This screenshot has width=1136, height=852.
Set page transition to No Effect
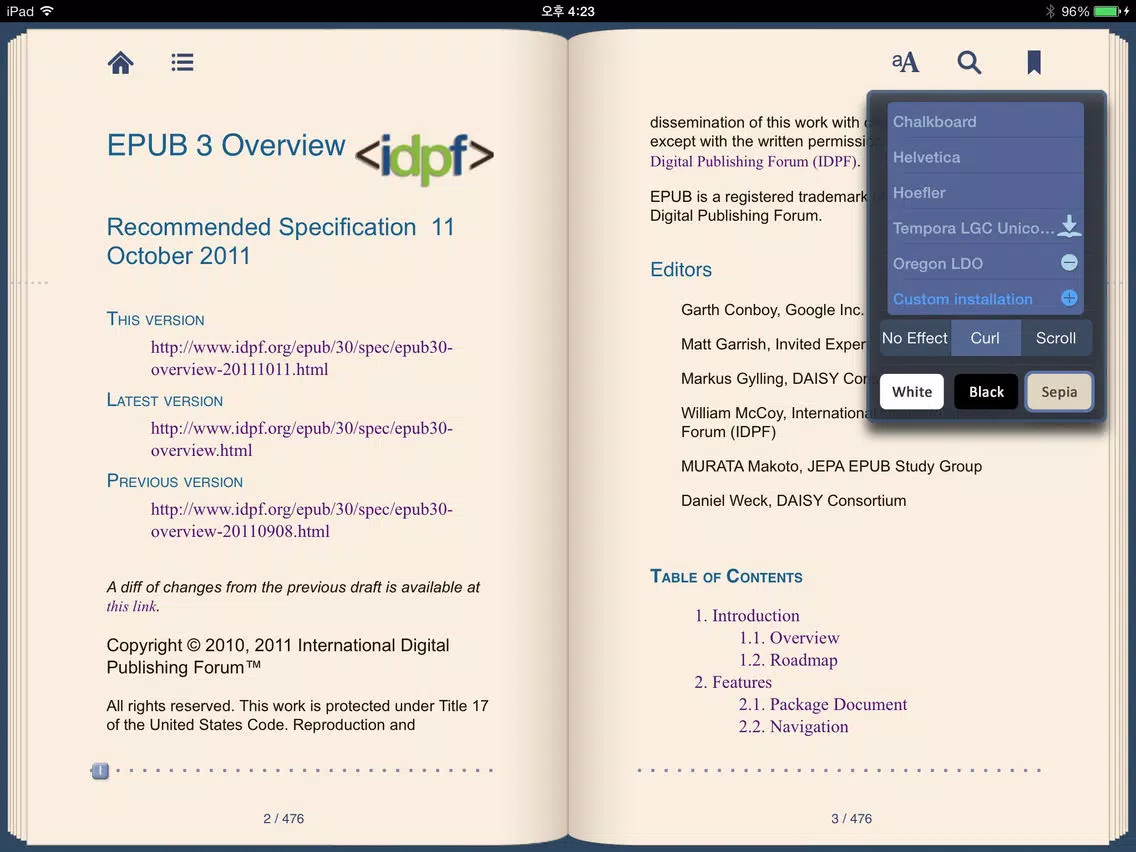[914, 338]
